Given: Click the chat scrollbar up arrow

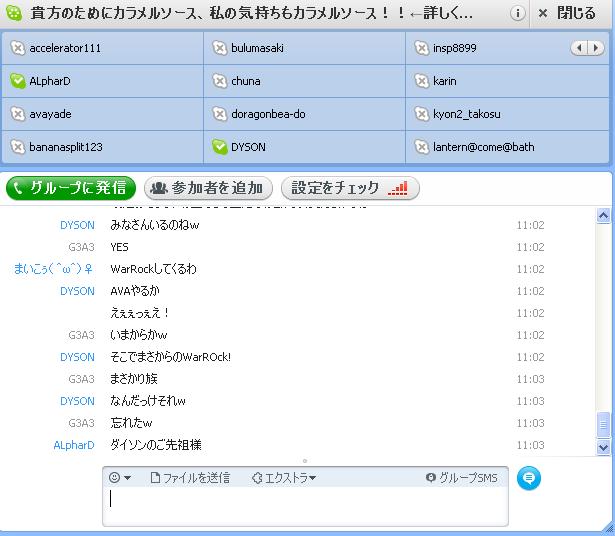Looking at the screenshot, I should 603,215.
